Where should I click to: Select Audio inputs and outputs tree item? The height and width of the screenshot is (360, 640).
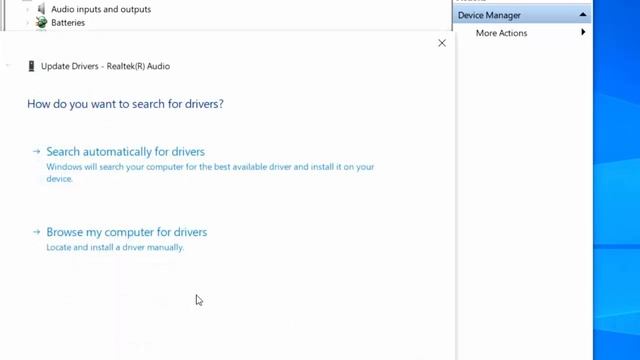pos(101,9)
